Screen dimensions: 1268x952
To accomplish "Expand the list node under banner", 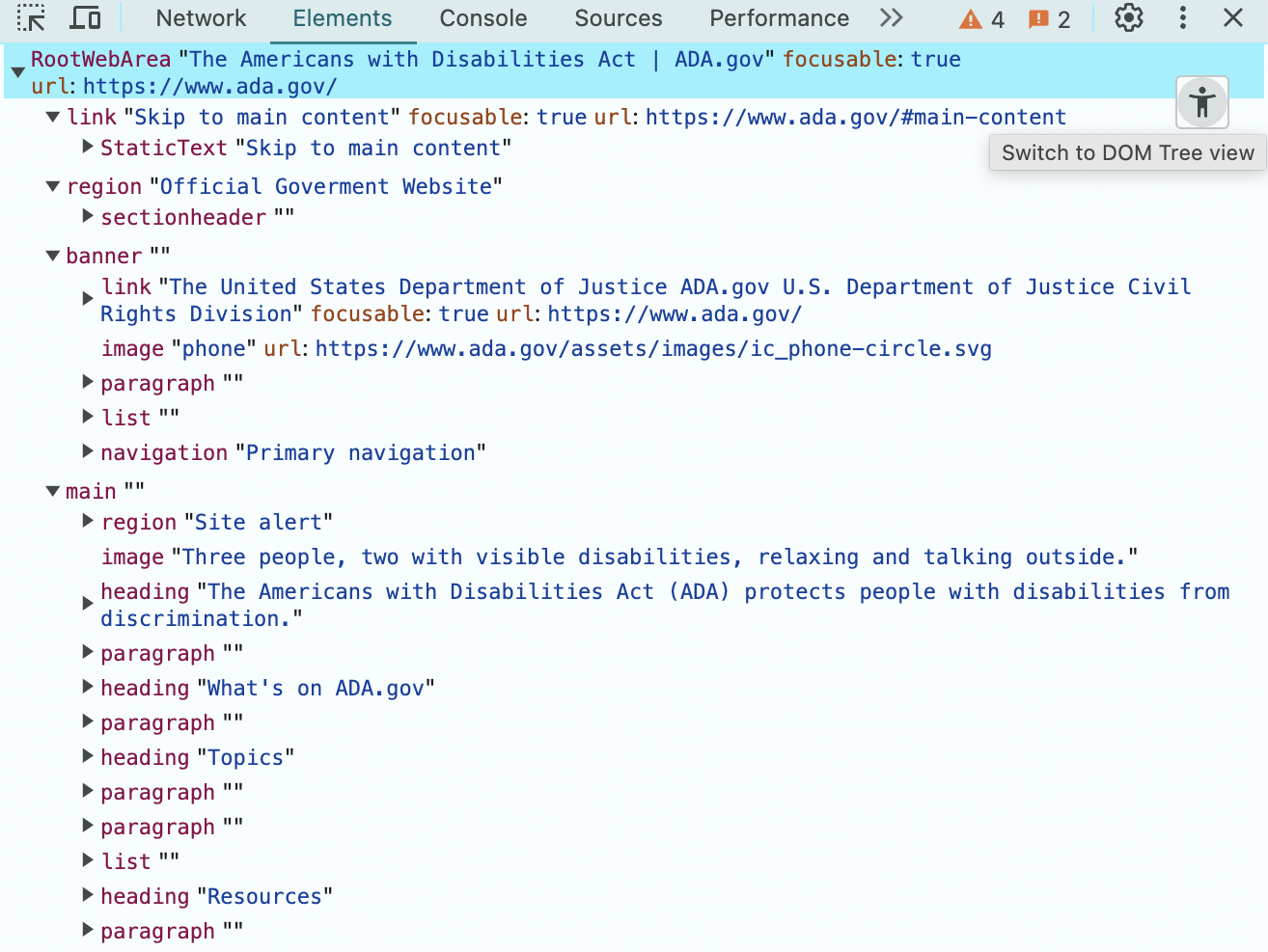I will 88,417.
